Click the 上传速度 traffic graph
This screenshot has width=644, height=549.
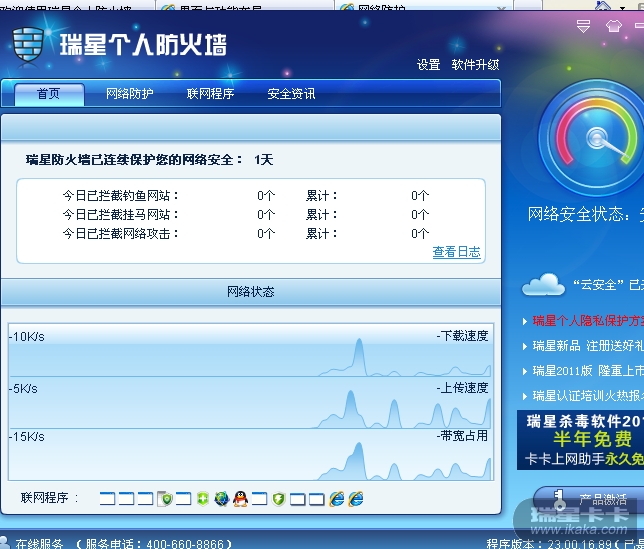(251, 403)
